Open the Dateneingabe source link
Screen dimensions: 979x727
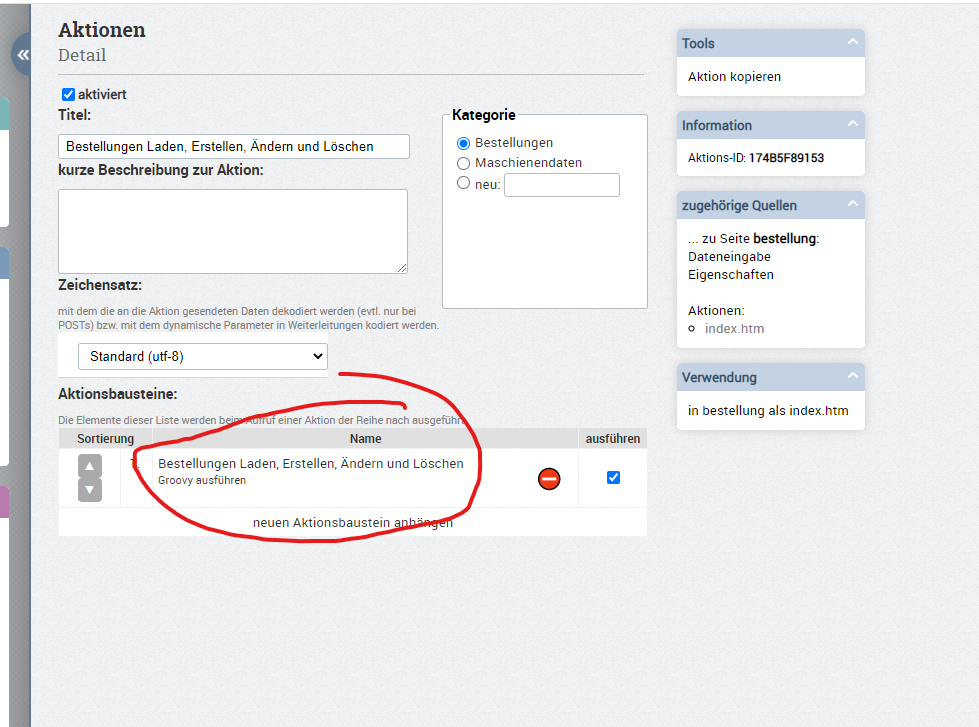(729, 257)
